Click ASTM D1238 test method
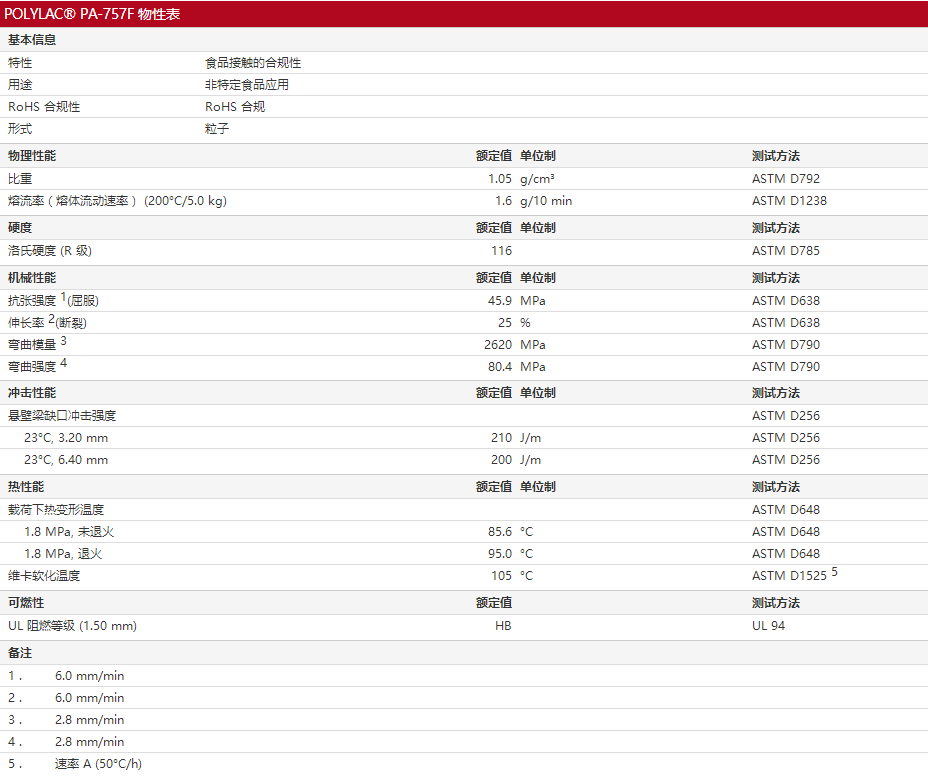 (790, 201)
